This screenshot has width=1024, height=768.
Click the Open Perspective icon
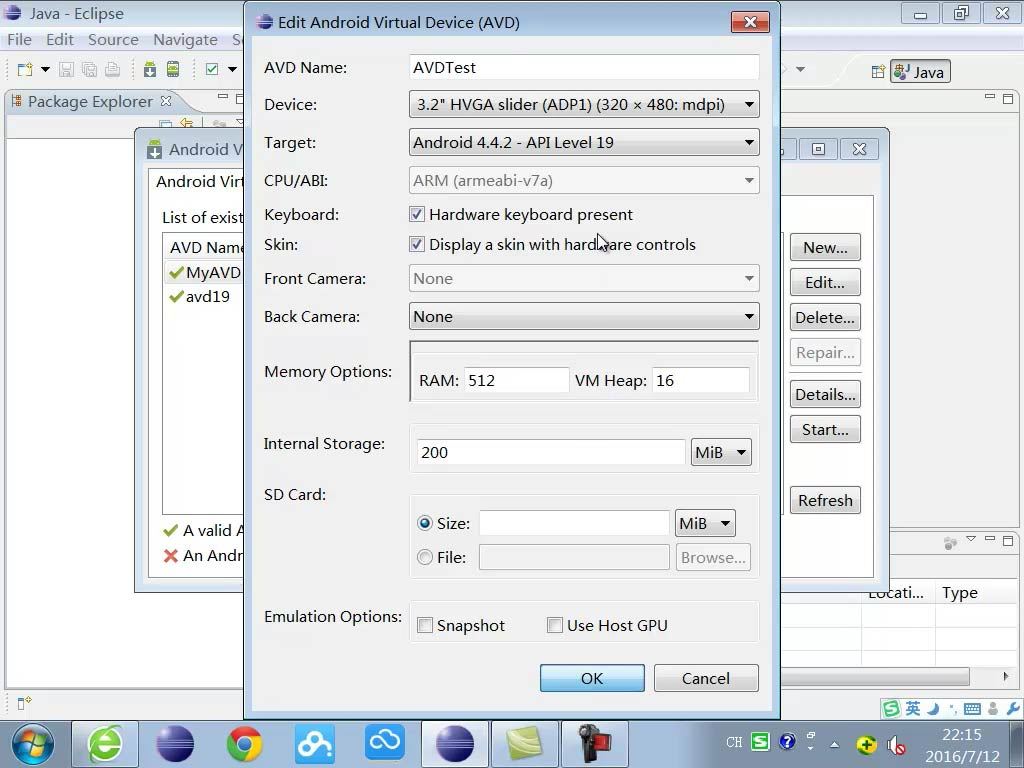tap(878, 72)
